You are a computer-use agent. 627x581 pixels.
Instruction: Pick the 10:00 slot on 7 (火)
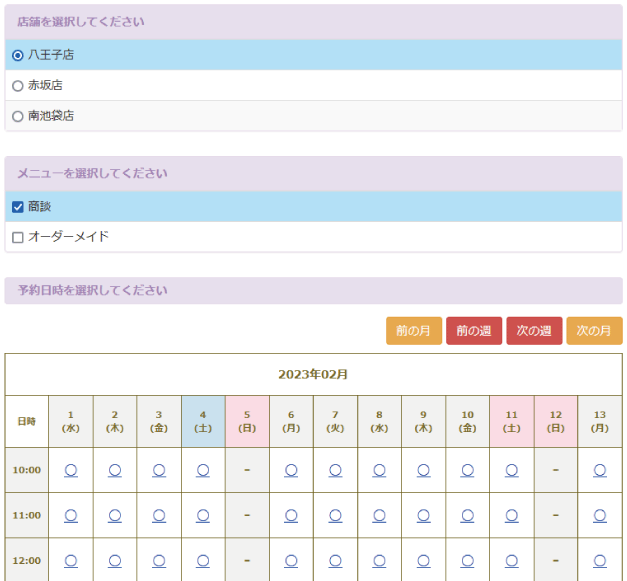tap(335, 470)
